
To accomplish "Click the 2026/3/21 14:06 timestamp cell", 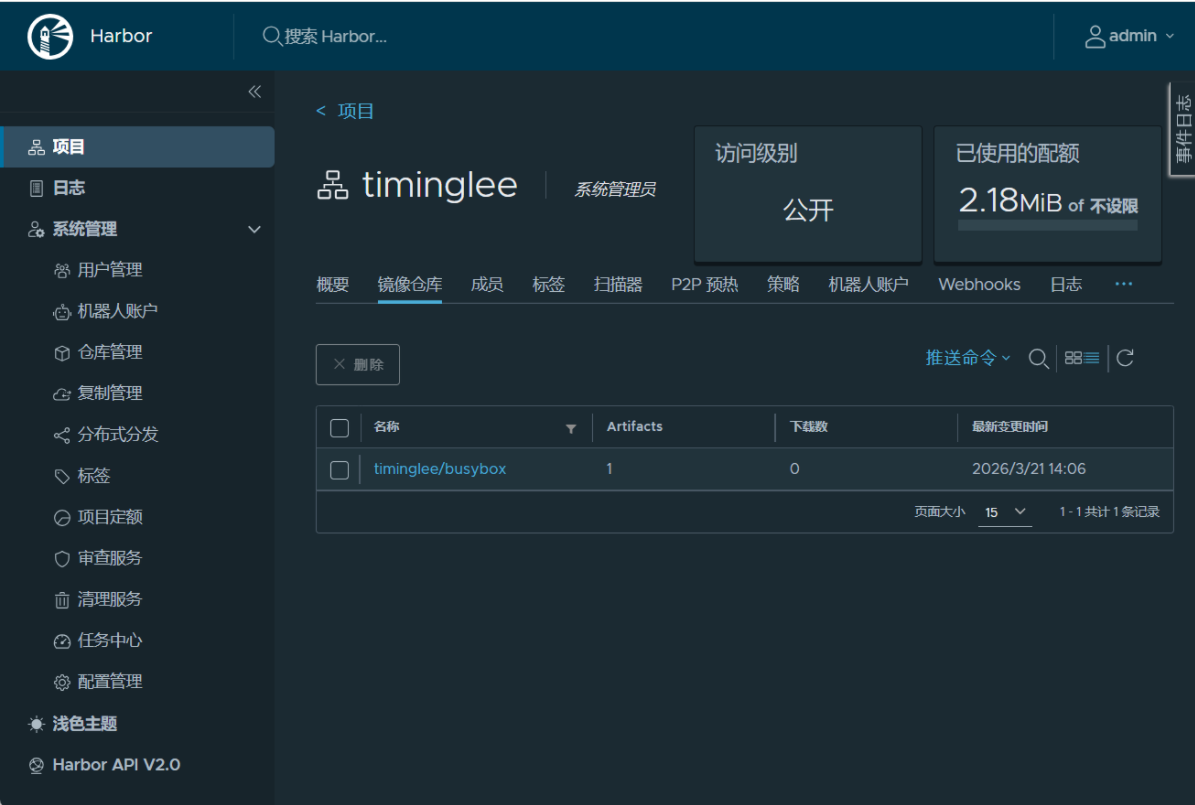I will [1028, 469].
